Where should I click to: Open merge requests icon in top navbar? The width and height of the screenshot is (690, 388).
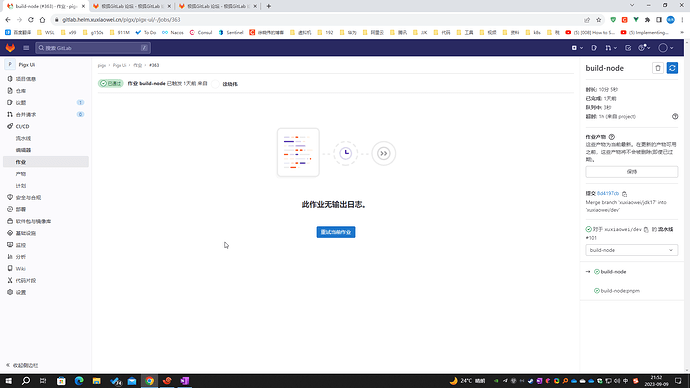611,48
